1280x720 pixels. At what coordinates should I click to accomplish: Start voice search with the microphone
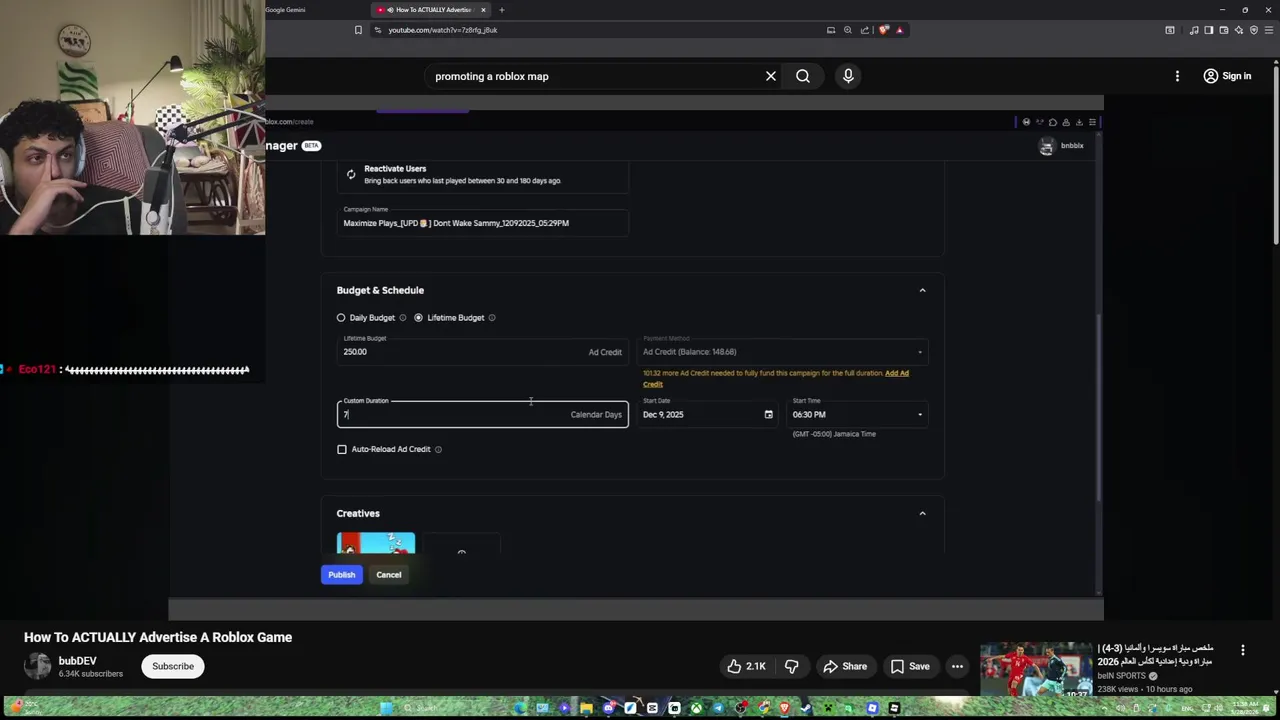click(x=848, y=76)
